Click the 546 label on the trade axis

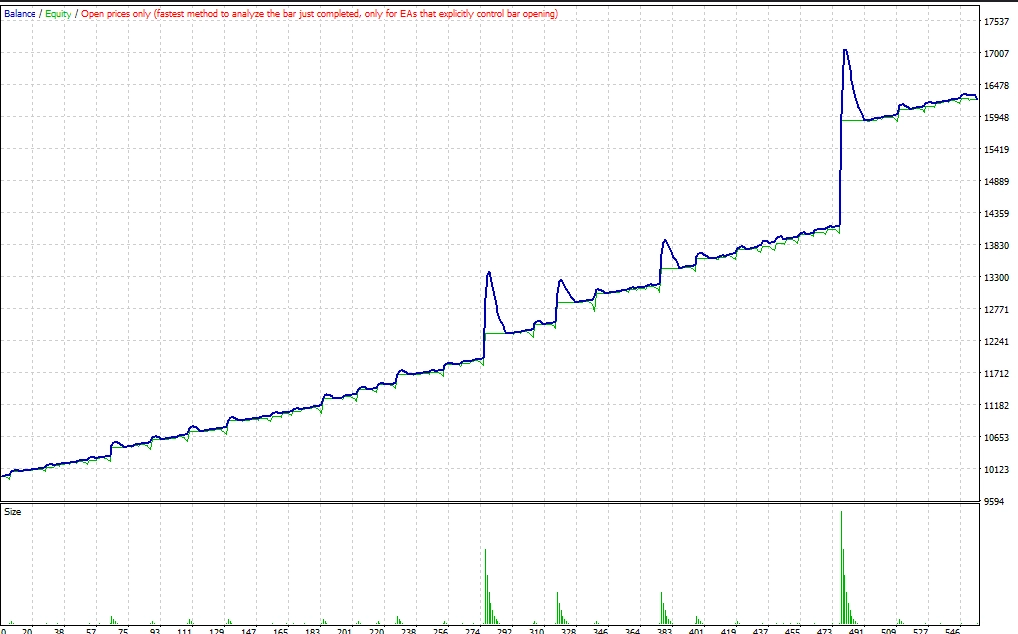point(952,631)
